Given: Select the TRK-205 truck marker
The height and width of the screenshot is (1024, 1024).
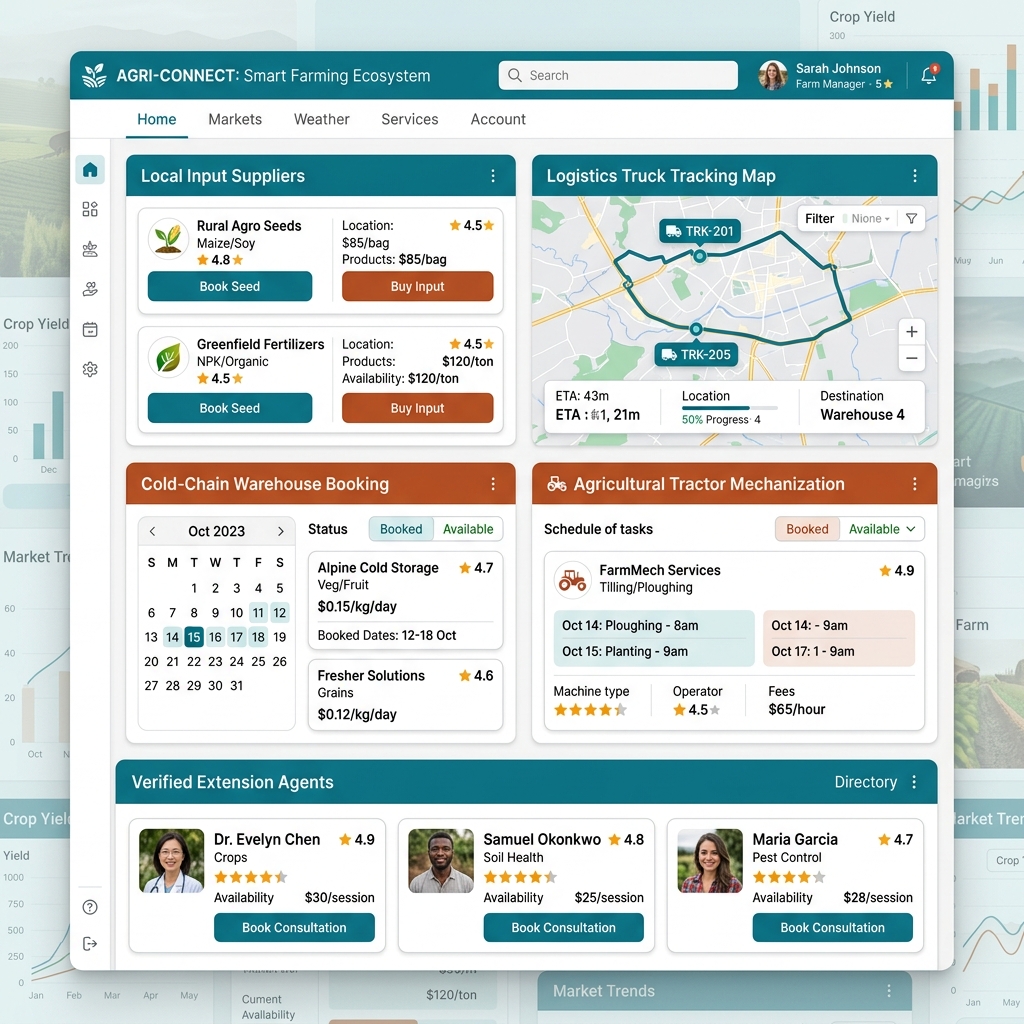Looking at the screenshot, I should point(696,355).
